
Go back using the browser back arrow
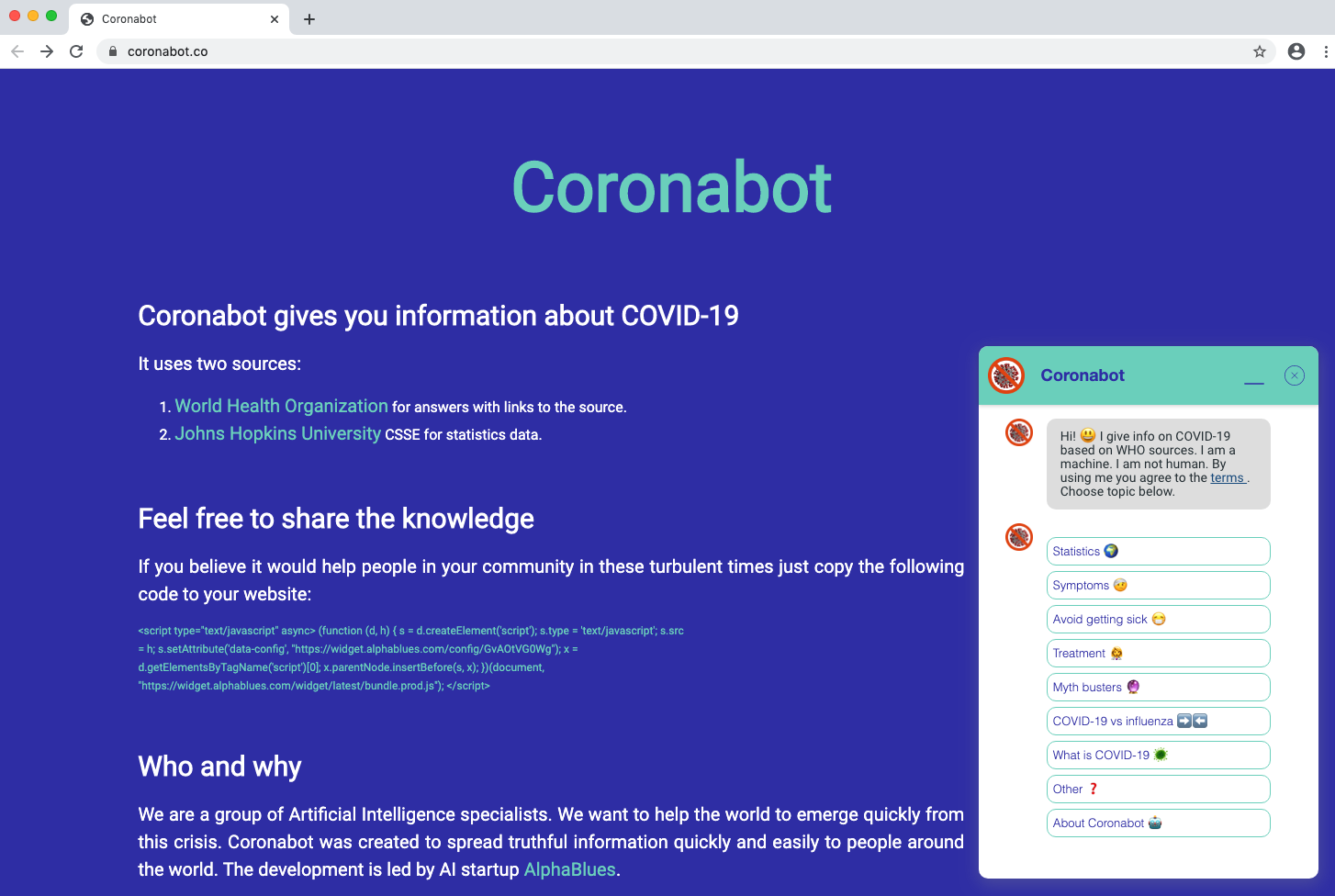pyautogui.click(x=17, y=51)
